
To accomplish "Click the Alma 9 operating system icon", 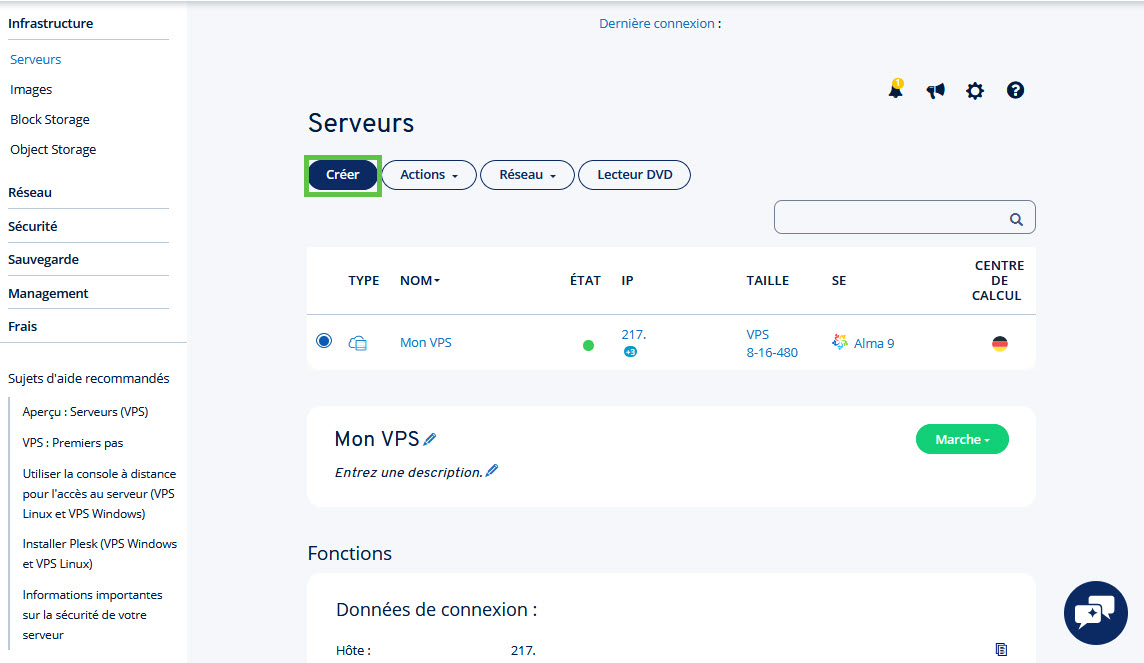I will [x=840, y=341].
